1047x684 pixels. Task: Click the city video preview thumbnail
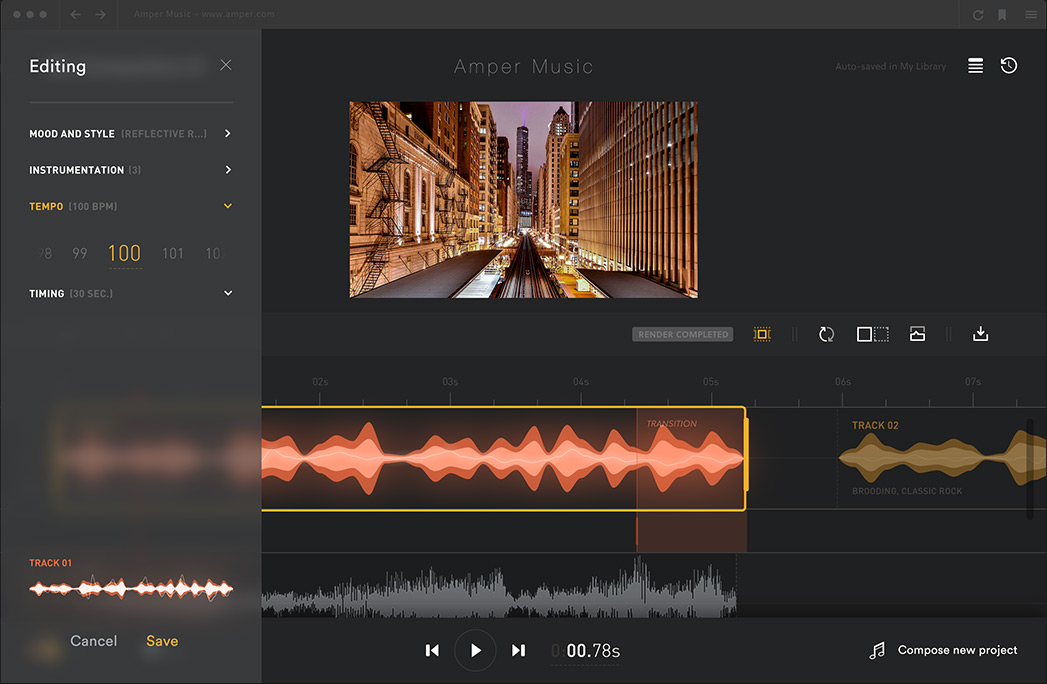[x=524, y=200]
